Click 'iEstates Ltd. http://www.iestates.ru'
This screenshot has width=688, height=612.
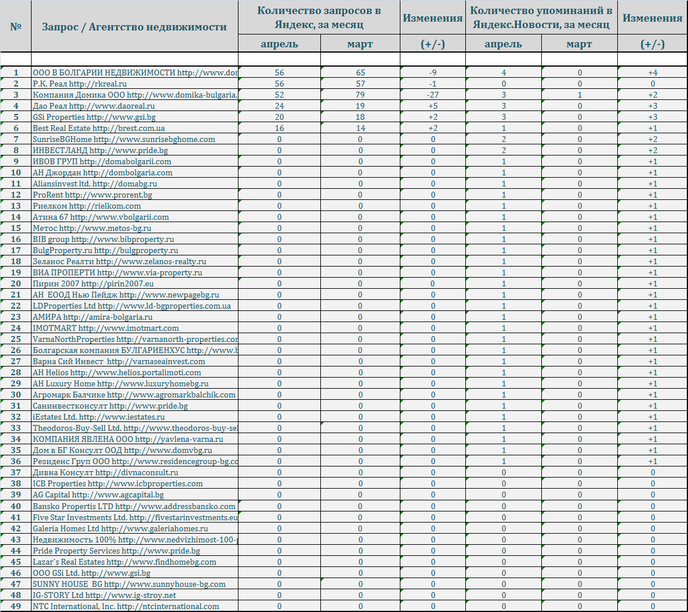(135, 417)
